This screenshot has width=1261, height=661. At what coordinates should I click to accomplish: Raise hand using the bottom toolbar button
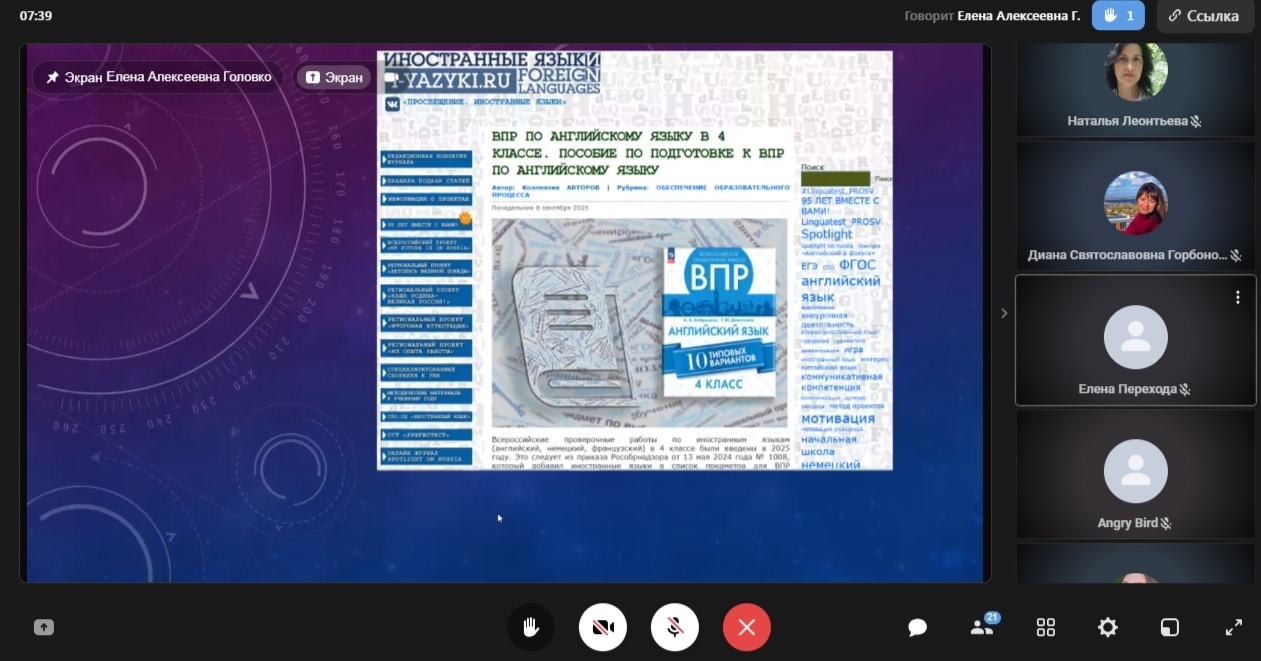[530, 628]
